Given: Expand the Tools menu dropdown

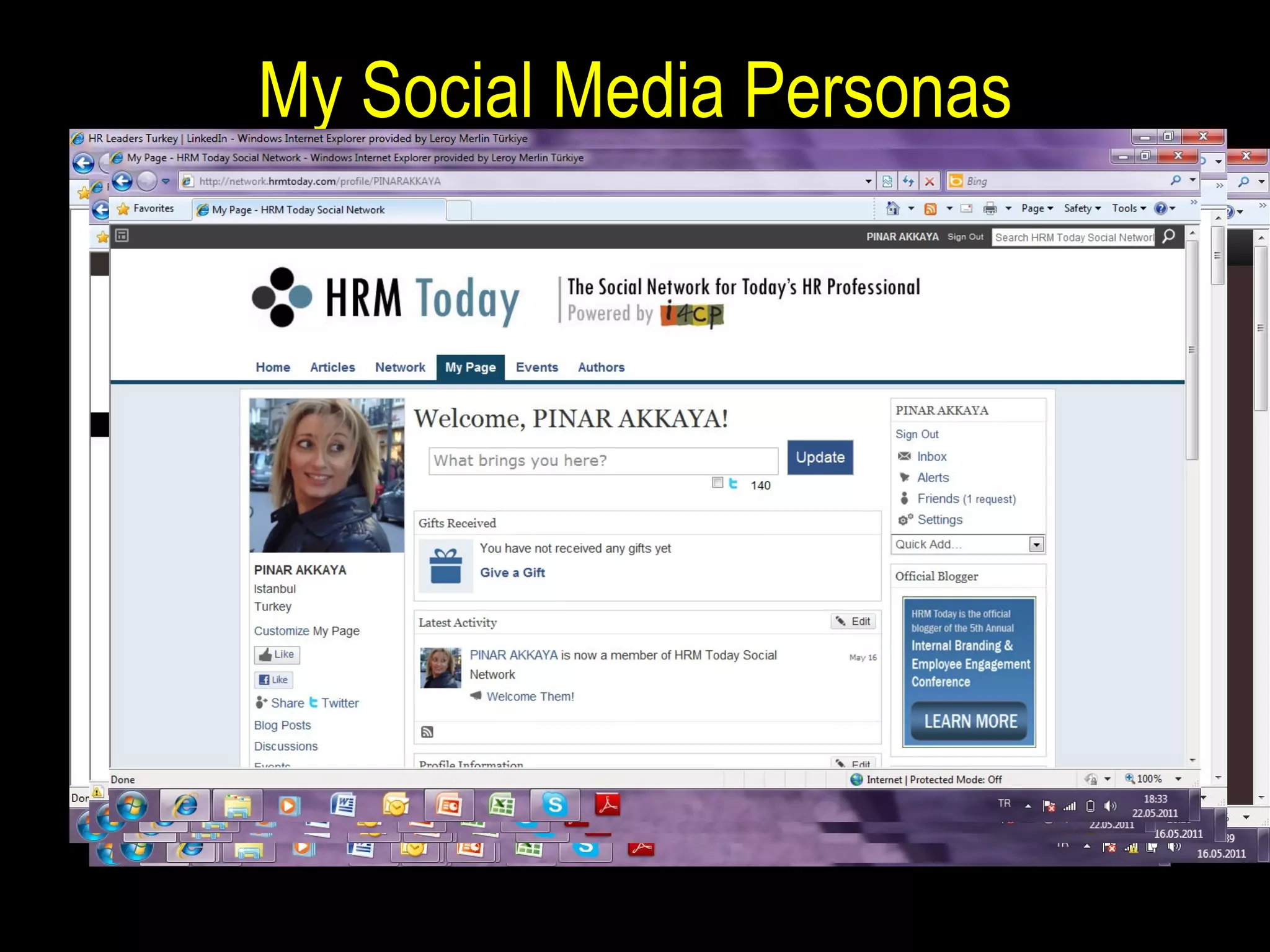Looking at the screenshot, I should coord(1129,208).
